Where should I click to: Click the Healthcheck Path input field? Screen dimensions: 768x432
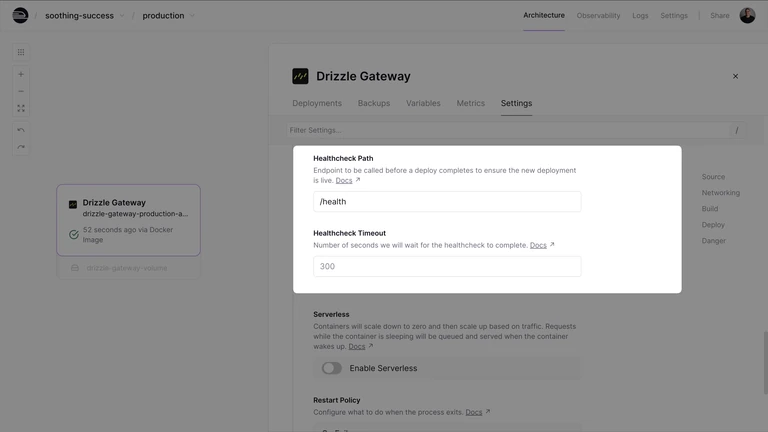tap(447, 202)
